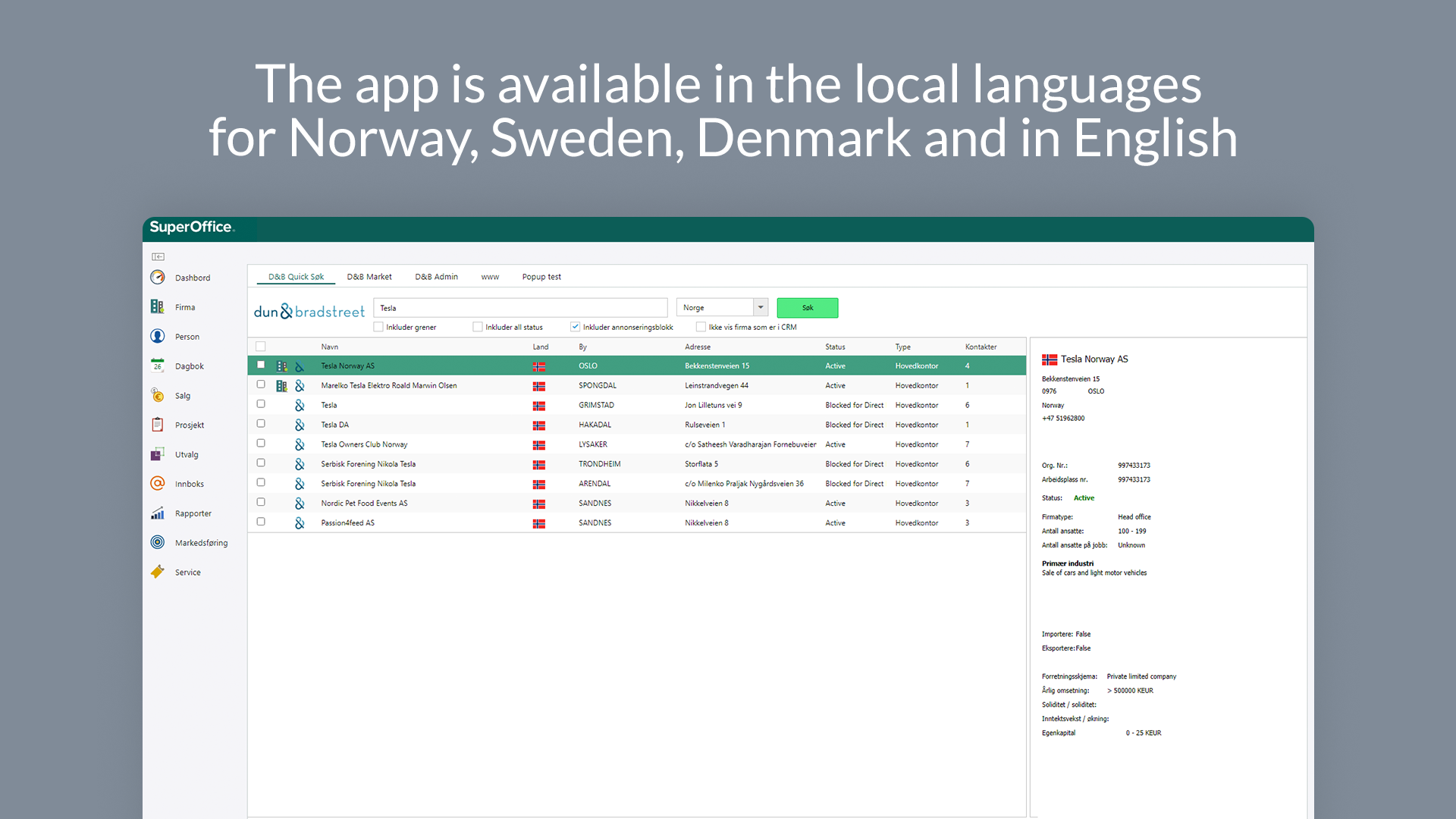The image size is (1456, 819).
Task: Click D&B ampersand icon in Tesla DA row
Action: 300,425
